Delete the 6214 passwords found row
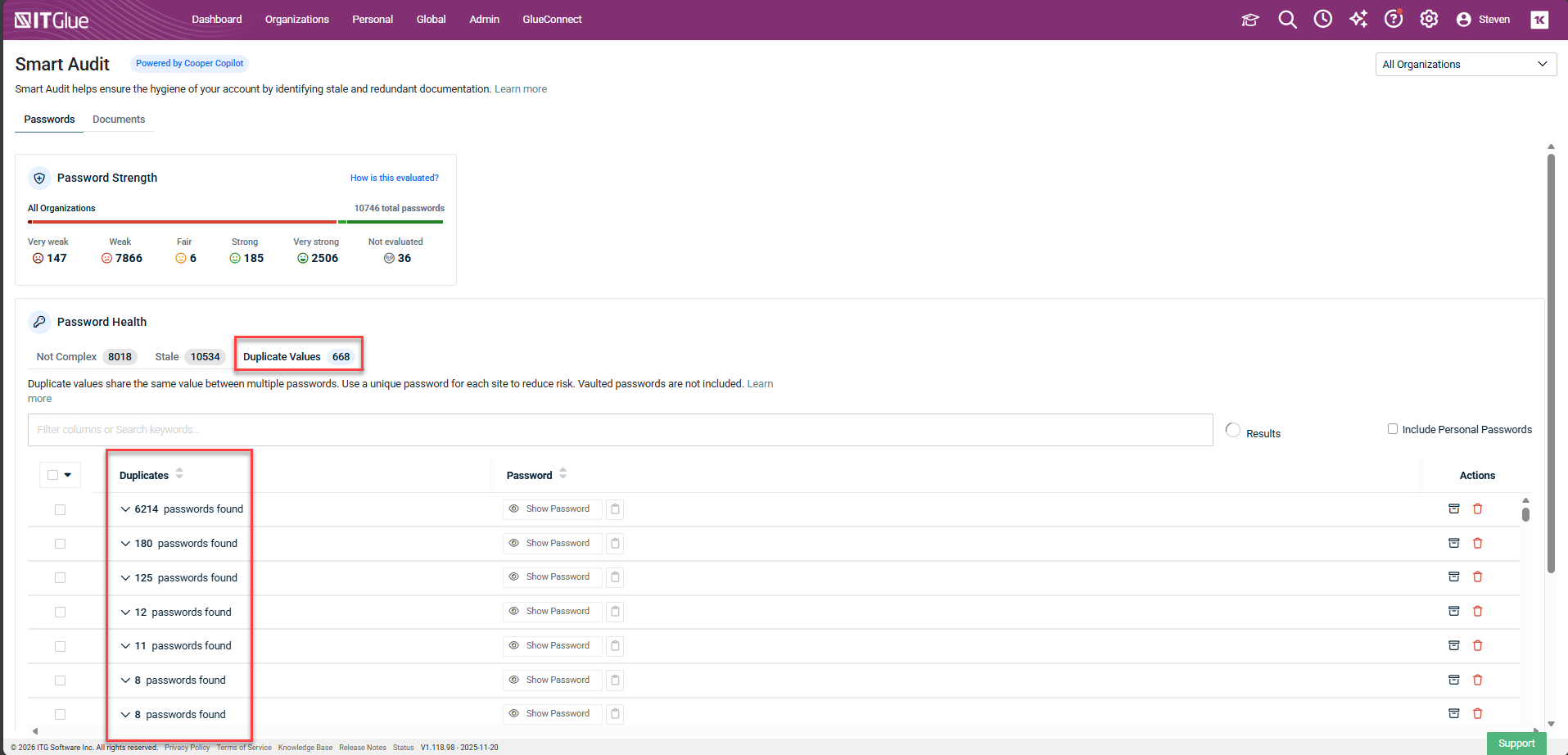The width and height of the screenshot is (1568, 755). coord(1478,509)
